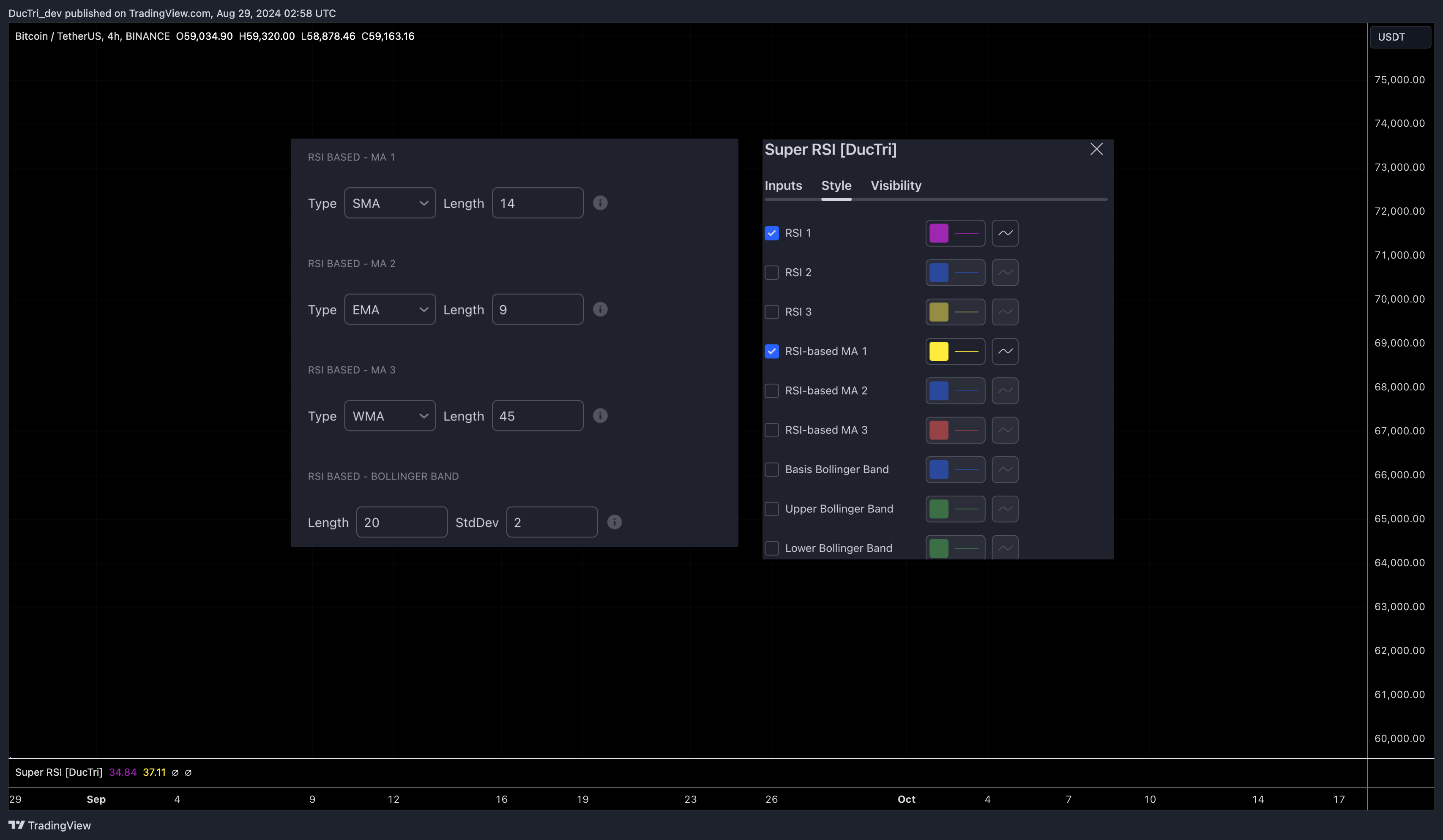Enable the RSI-based MA 2 checkbox
Image resolution: width=1443 pixels, height=840 pixels.
[771, 390]
